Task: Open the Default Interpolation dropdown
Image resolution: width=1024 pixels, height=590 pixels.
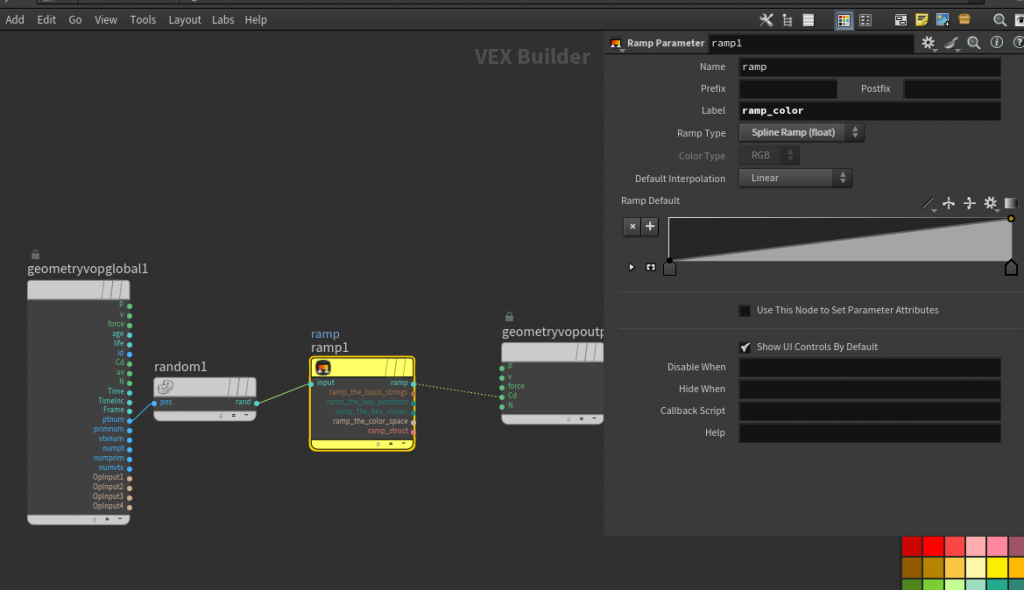Action: [795, 178]
